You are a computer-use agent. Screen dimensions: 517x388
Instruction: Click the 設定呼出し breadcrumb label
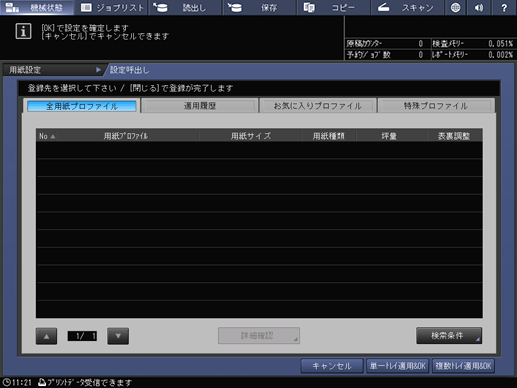(x=130, y=70)
